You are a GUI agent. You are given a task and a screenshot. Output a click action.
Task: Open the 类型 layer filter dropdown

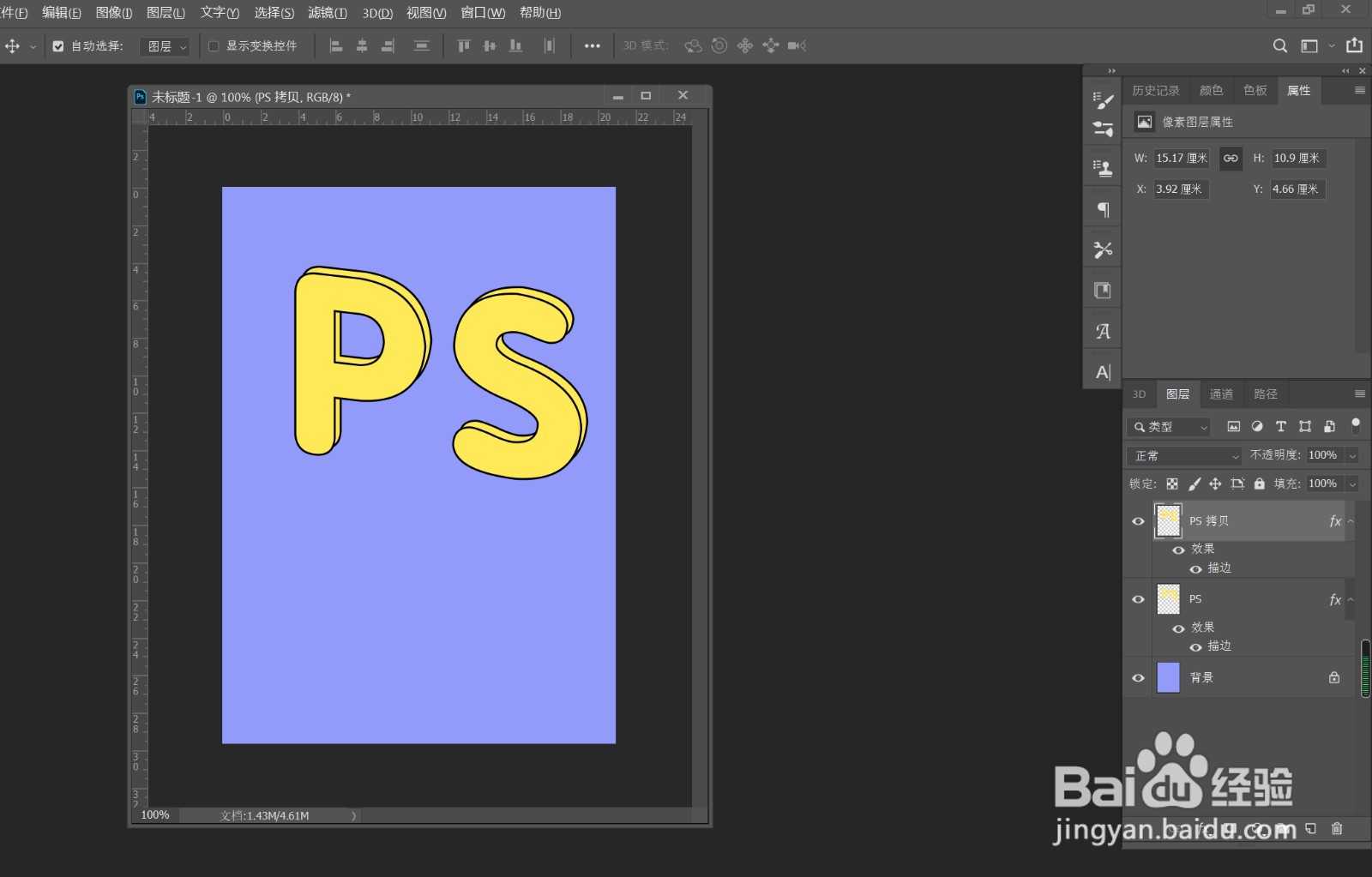1169,427
